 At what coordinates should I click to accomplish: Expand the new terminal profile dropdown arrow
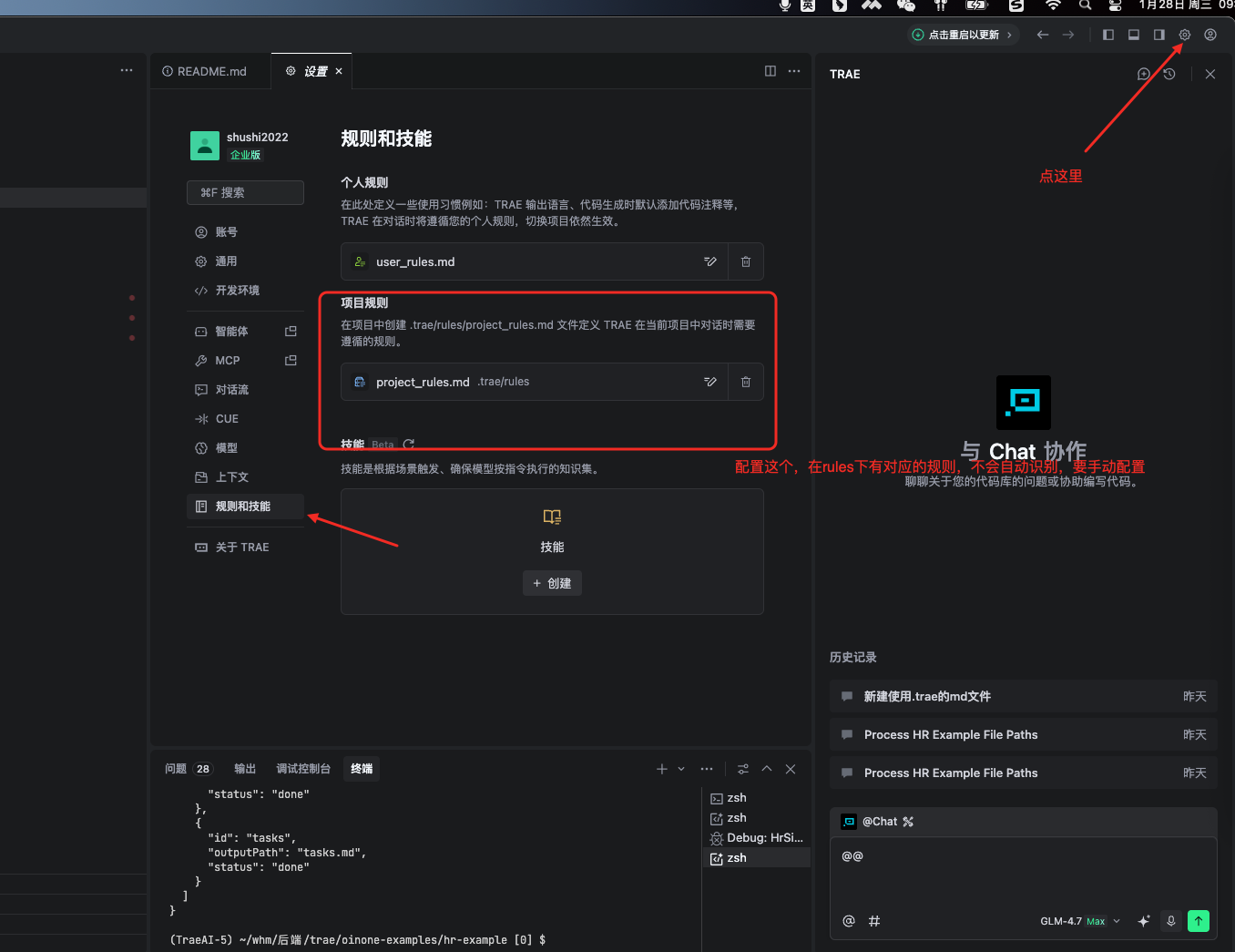tap(681, 769)
